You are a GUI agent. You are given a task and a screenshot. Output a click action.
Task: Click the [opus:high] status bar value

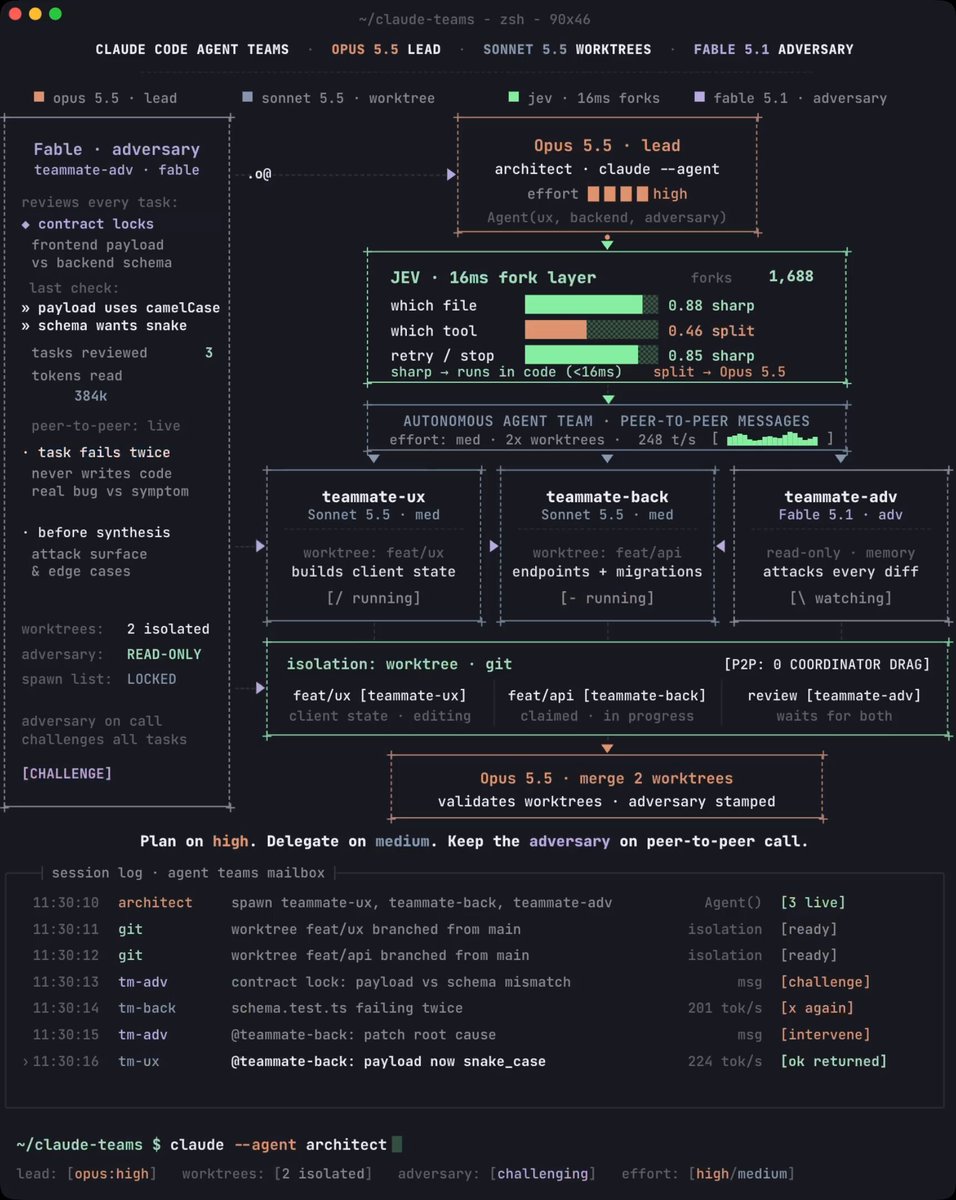[x=110, y=1173]
